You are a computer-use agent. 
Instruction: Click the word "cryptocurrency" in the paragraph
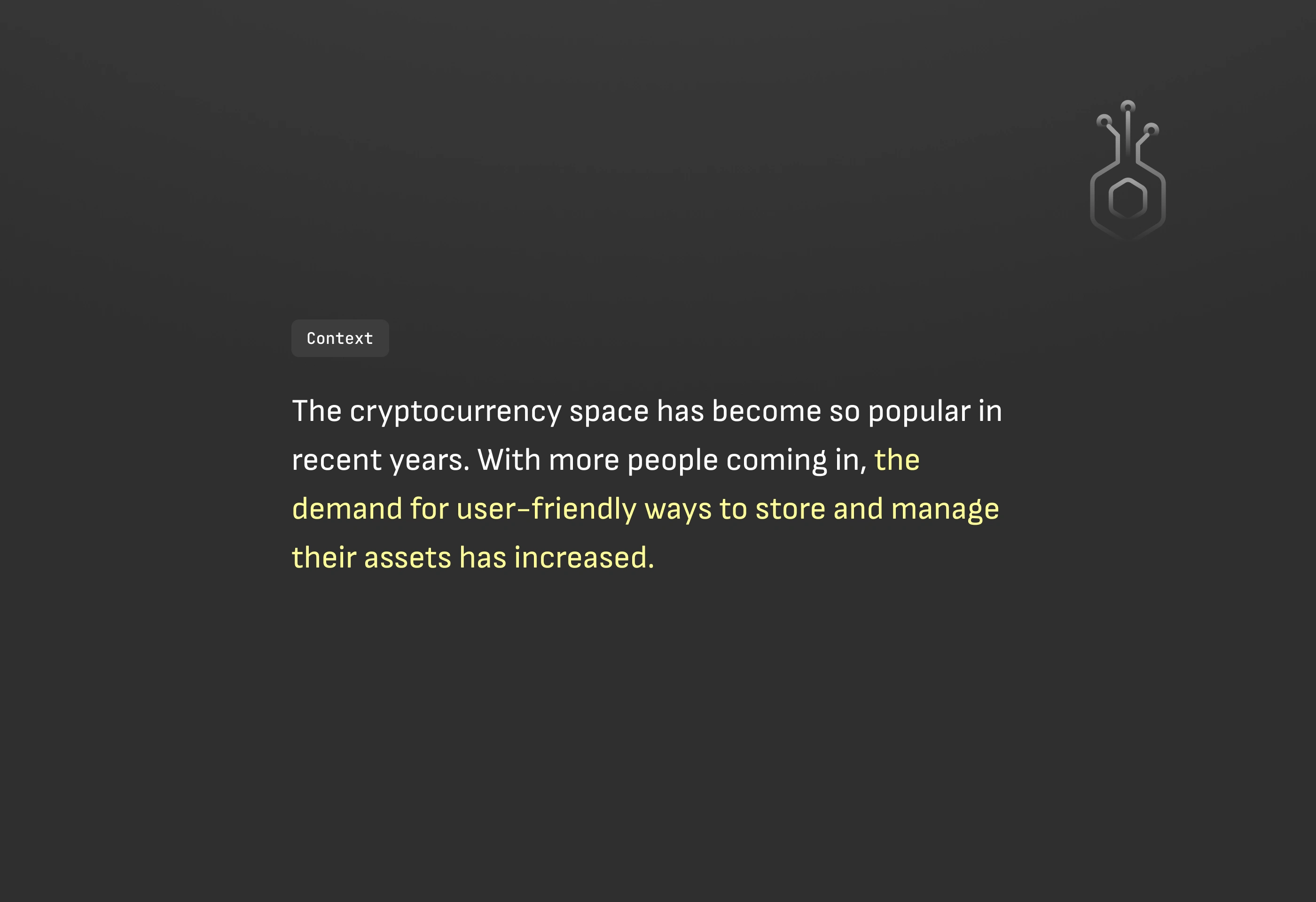455,412
